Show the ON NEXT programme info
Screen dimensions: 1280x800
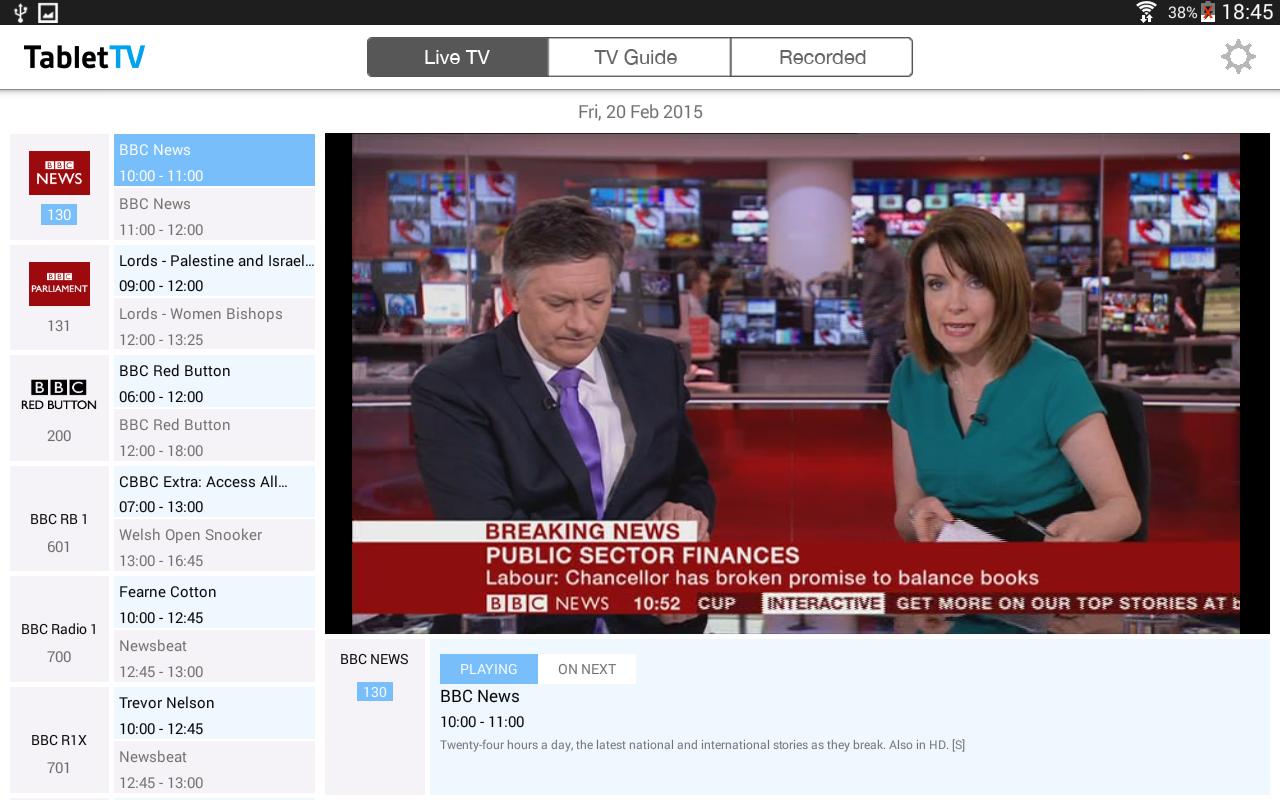(587, 669)
